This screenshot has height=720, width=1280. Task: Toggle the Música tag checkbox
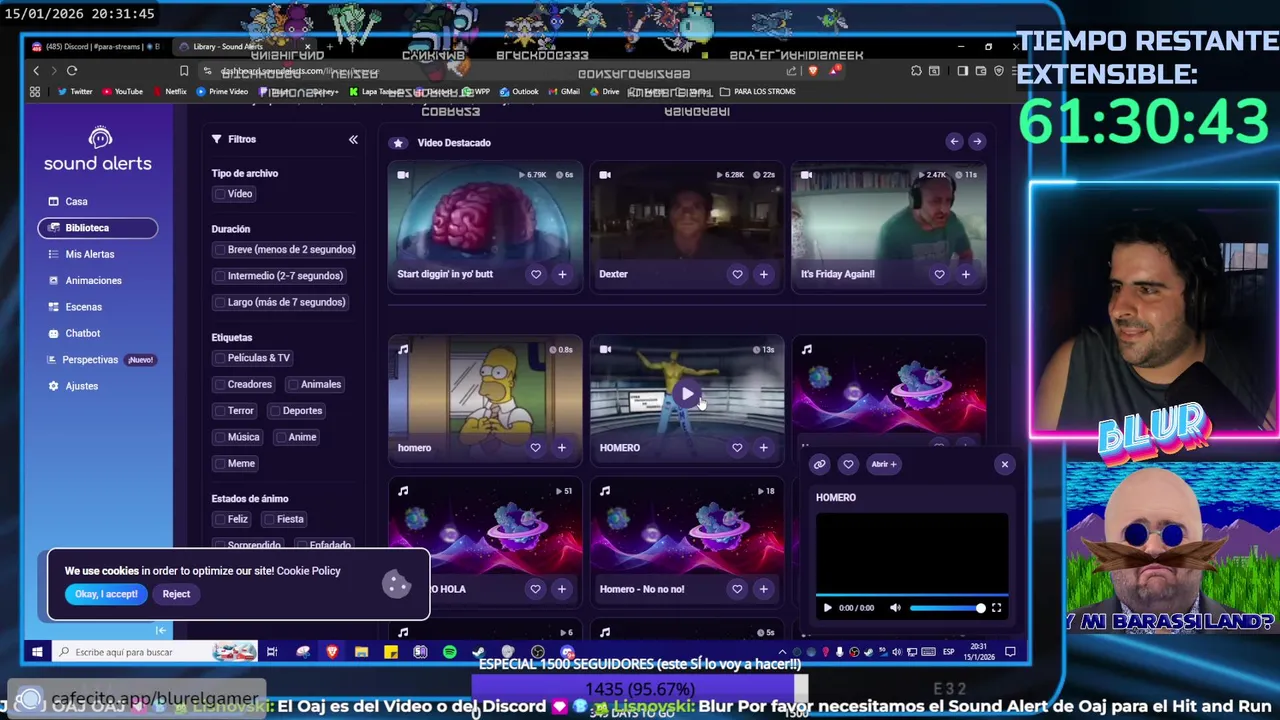pos(220,437)
